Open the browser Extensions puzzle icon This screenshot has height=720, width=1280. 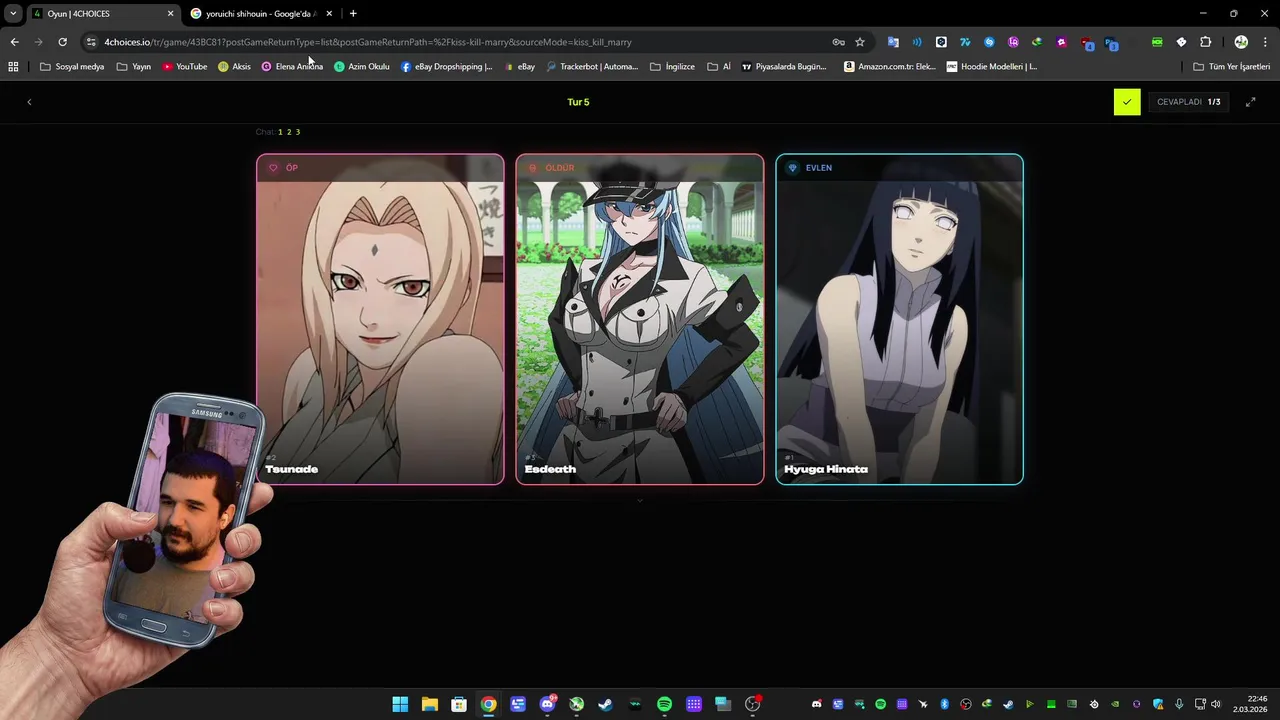pyautogui.click(x=1205, y=42)
